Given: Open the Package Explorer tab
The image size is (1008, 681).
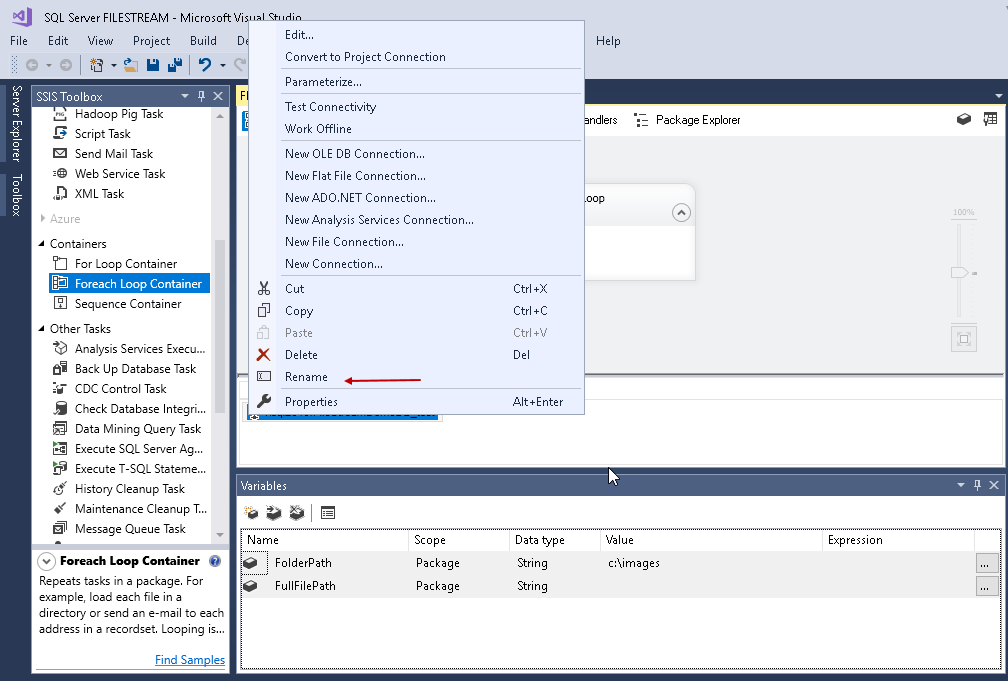Looking at the screenshot, I should pos(687,120).
